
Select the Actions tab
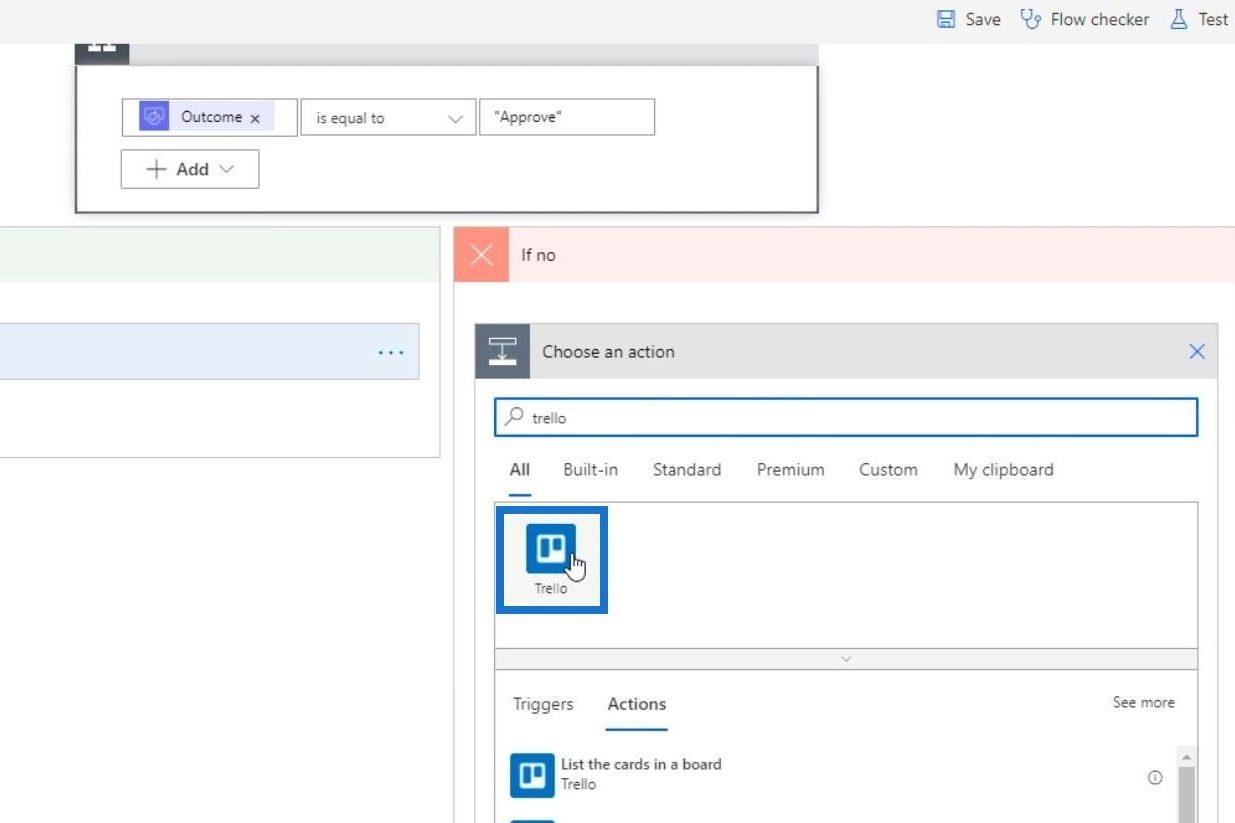coord(637,704)
